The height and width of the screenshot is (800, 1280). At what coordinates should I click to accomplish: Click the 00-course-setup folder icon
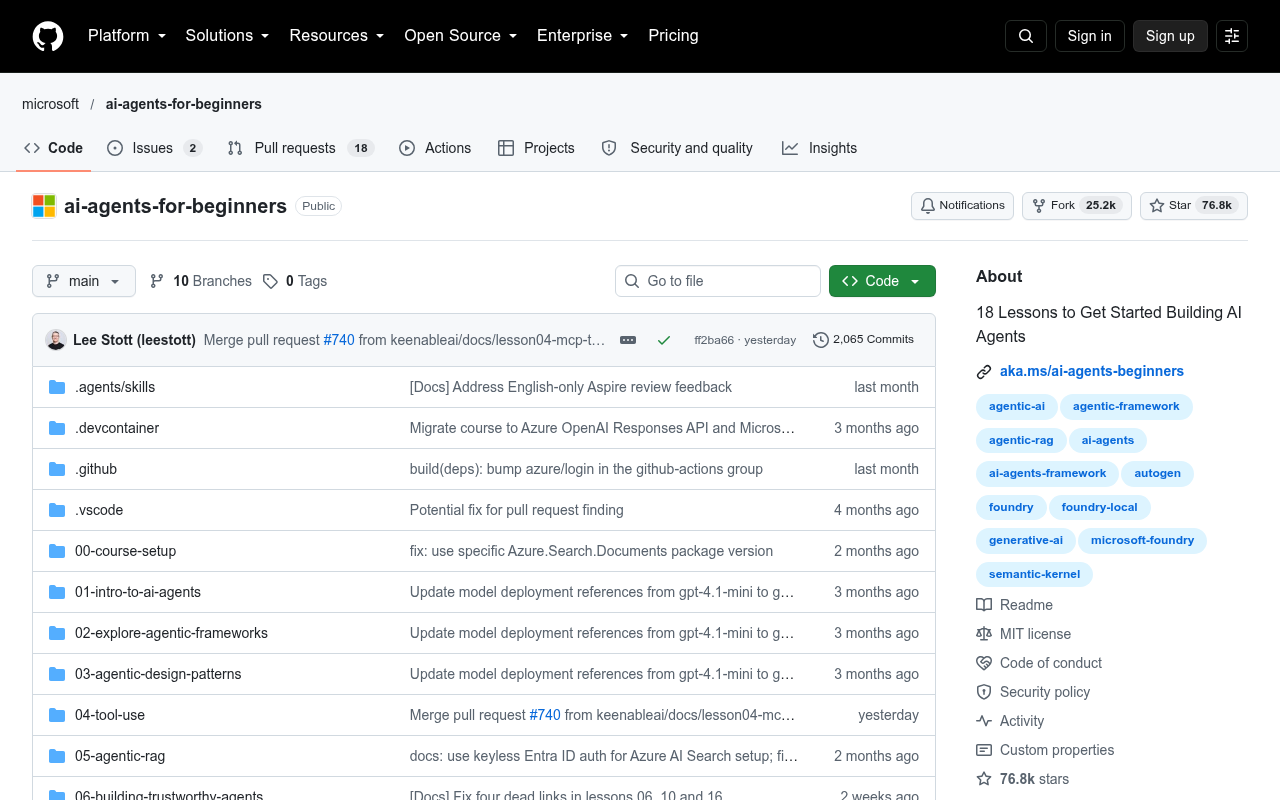pyautogui.click(x=57, y=551)
